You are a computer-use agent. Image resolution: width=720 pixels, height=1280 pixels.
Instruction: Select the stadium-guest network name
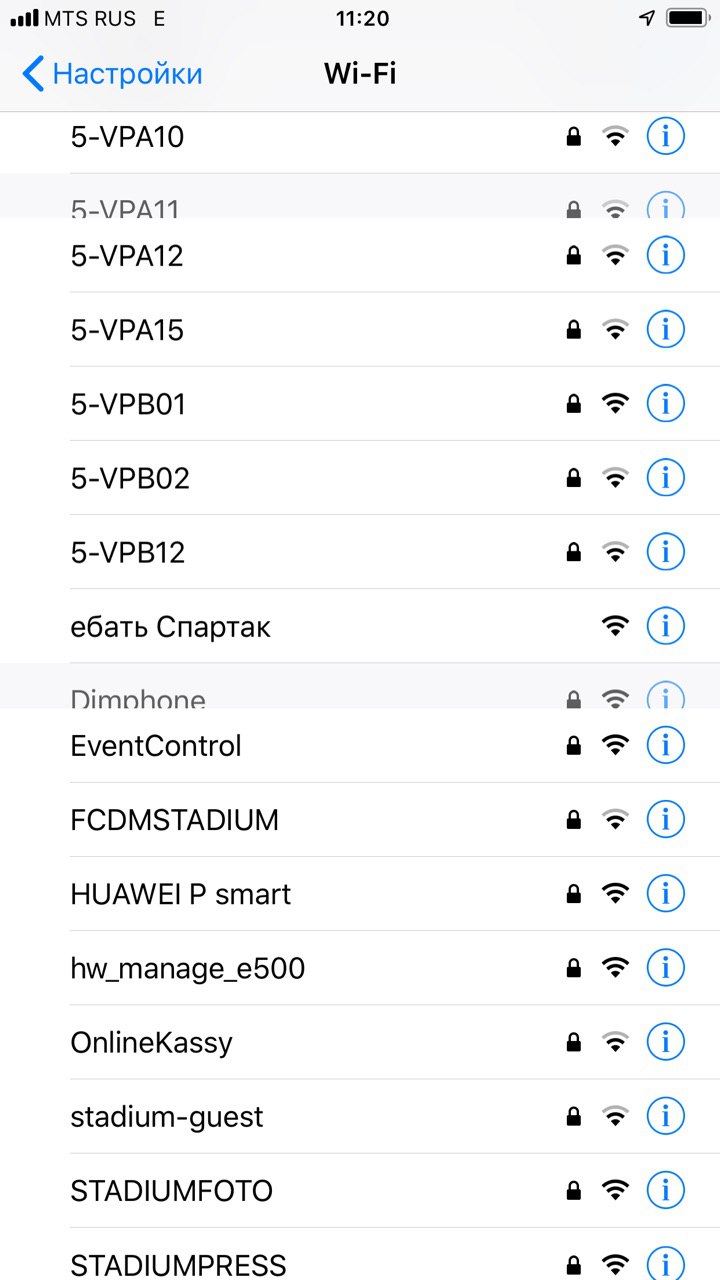click(x=167, y=1116)
